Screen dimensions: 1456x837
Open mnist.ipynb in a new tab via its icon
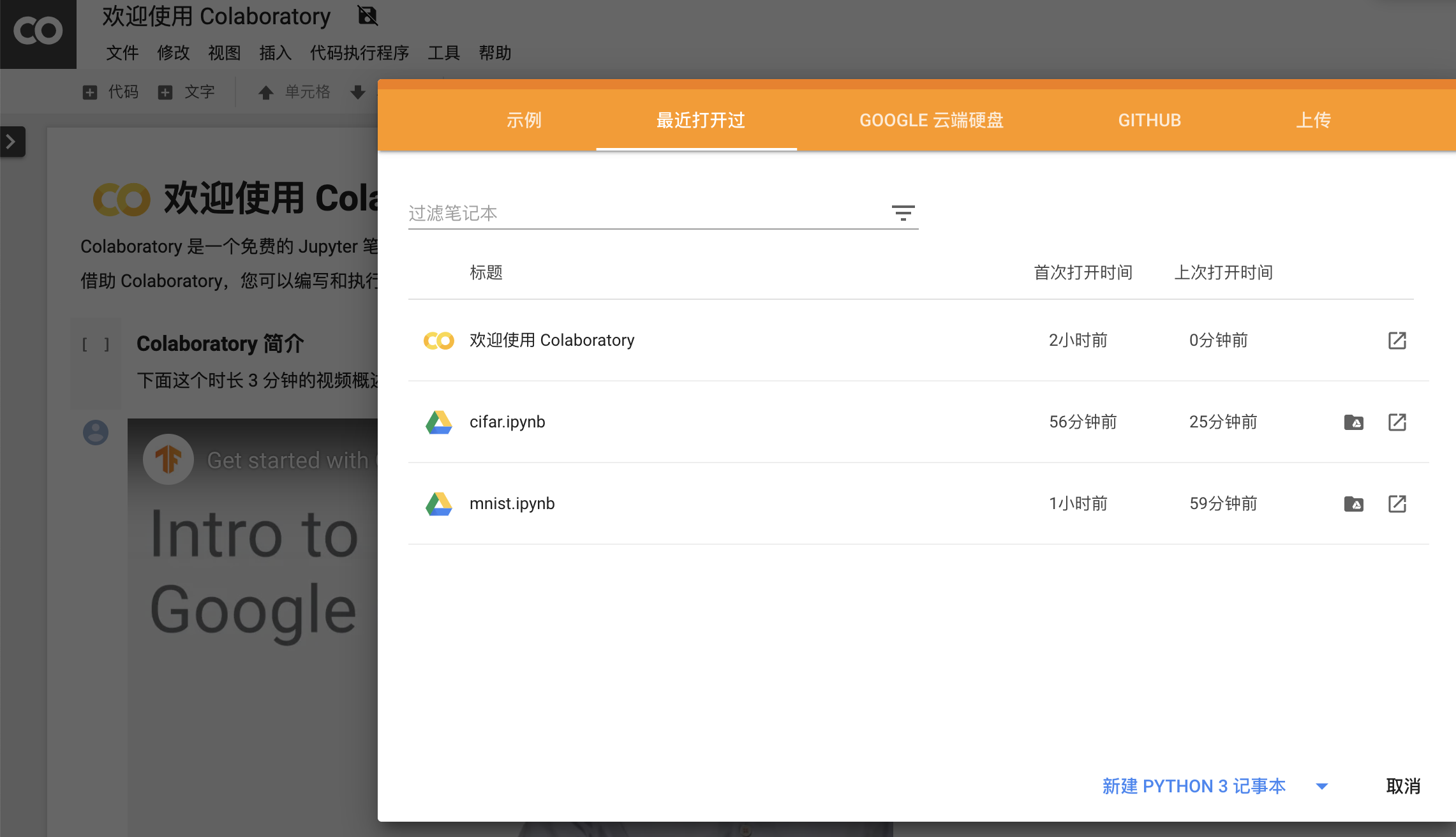[x=1397, y=503]
